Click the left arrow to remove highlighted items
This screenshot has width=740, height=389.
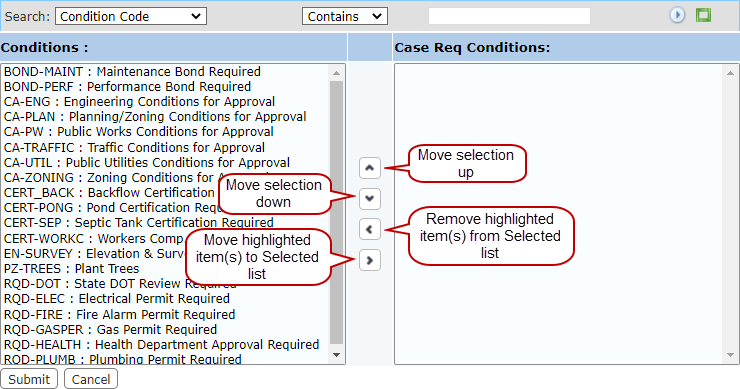(x=370, y=229)
